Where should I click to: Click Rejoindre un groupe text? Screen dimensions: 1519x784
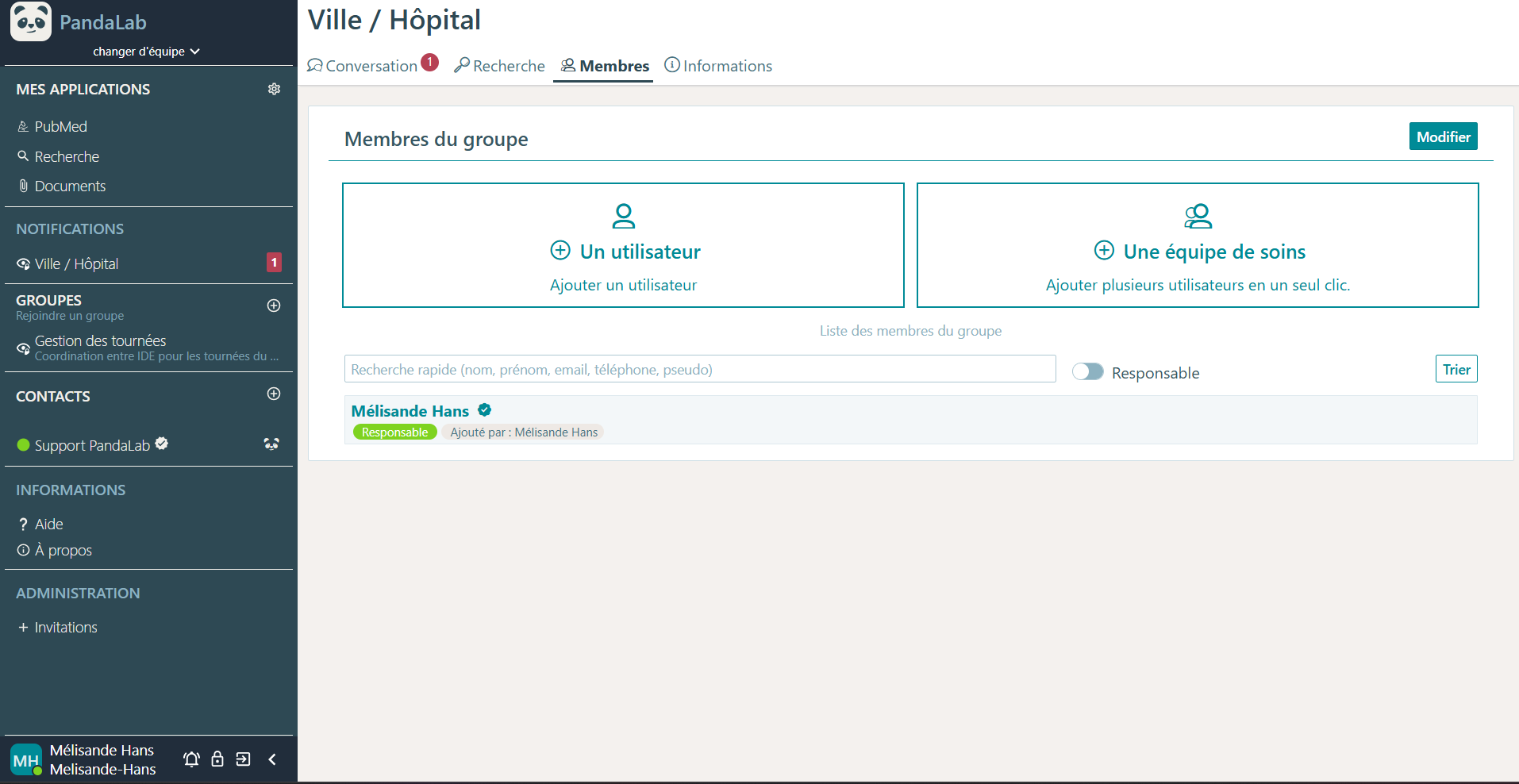[x=70, y=316]
